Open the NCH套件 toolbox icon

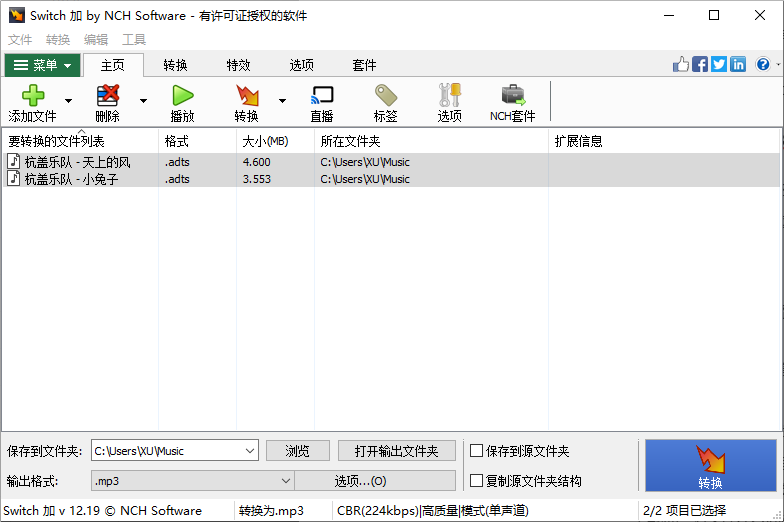click(x=513, y=95)
